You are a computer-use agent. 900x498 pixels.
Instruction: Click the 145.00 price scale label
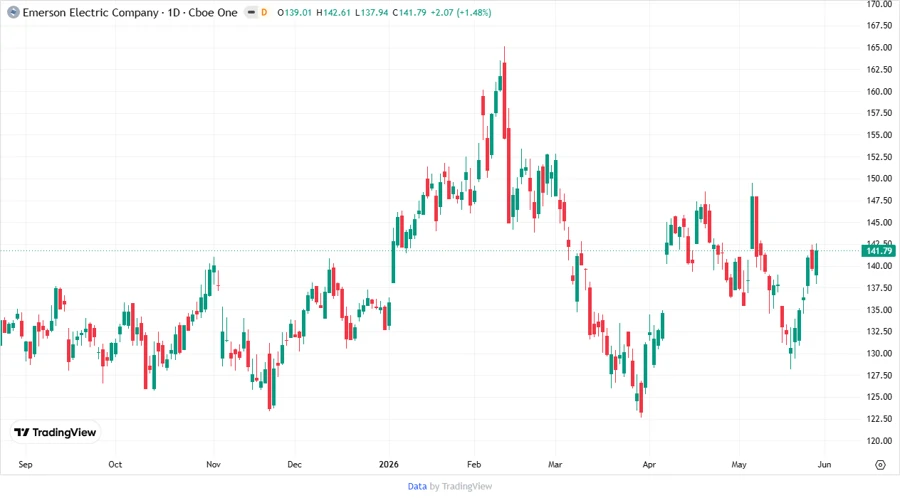pyautogui.click(x=879, y=222)
